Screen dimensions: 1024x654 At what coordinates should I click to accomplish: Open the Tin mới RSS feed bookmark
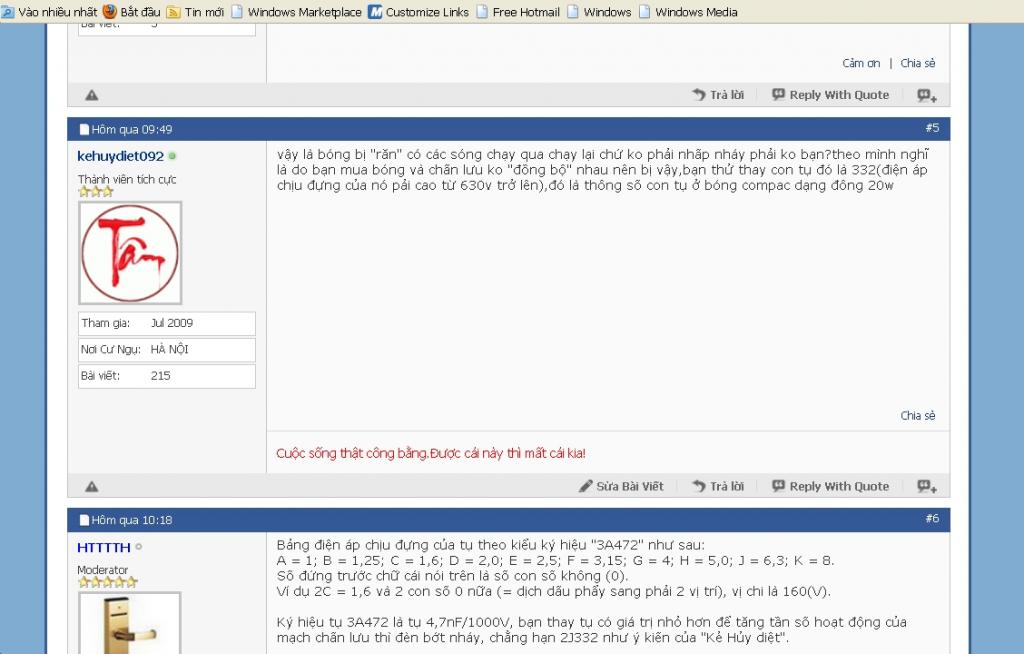point(195,12)
